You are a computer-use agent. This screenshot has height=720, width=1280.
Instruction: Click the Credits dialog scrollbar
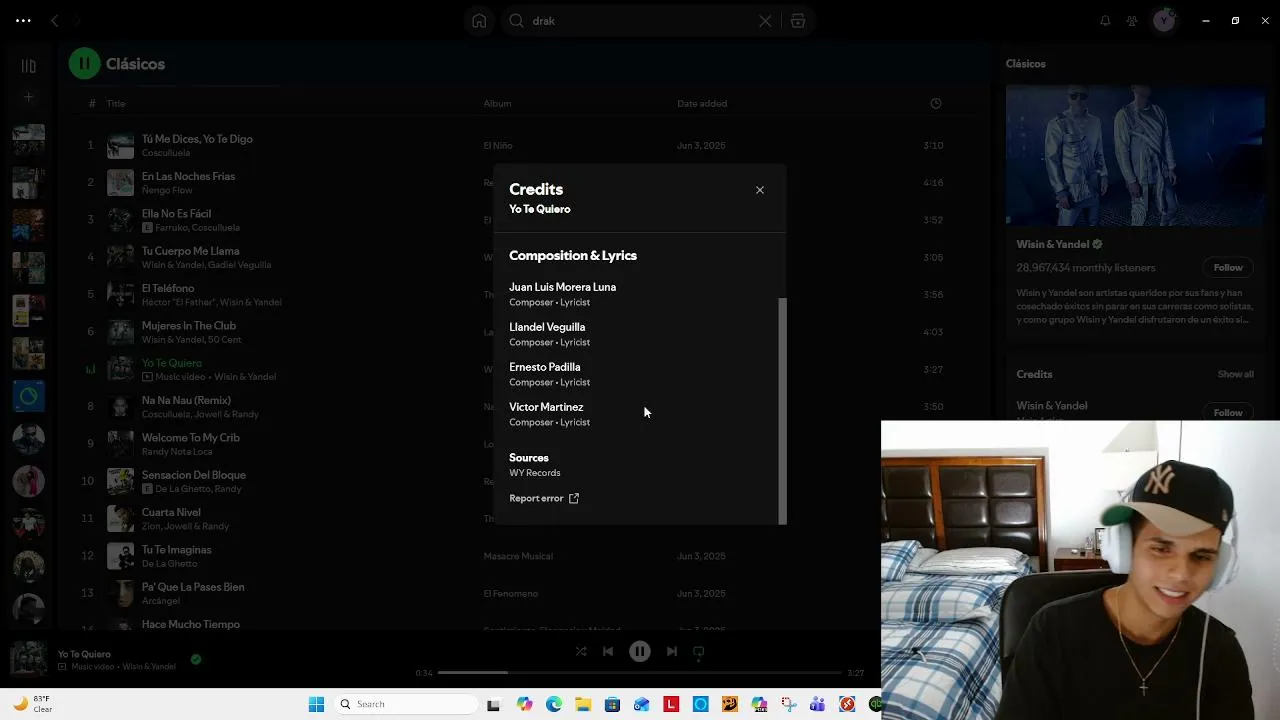pos(783,411)
